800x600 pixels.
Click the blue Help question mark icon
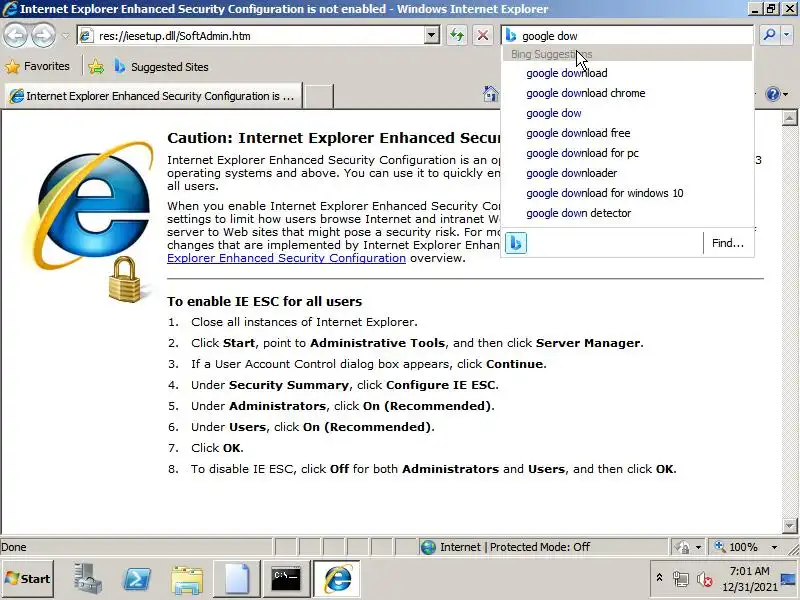point(772,94)
